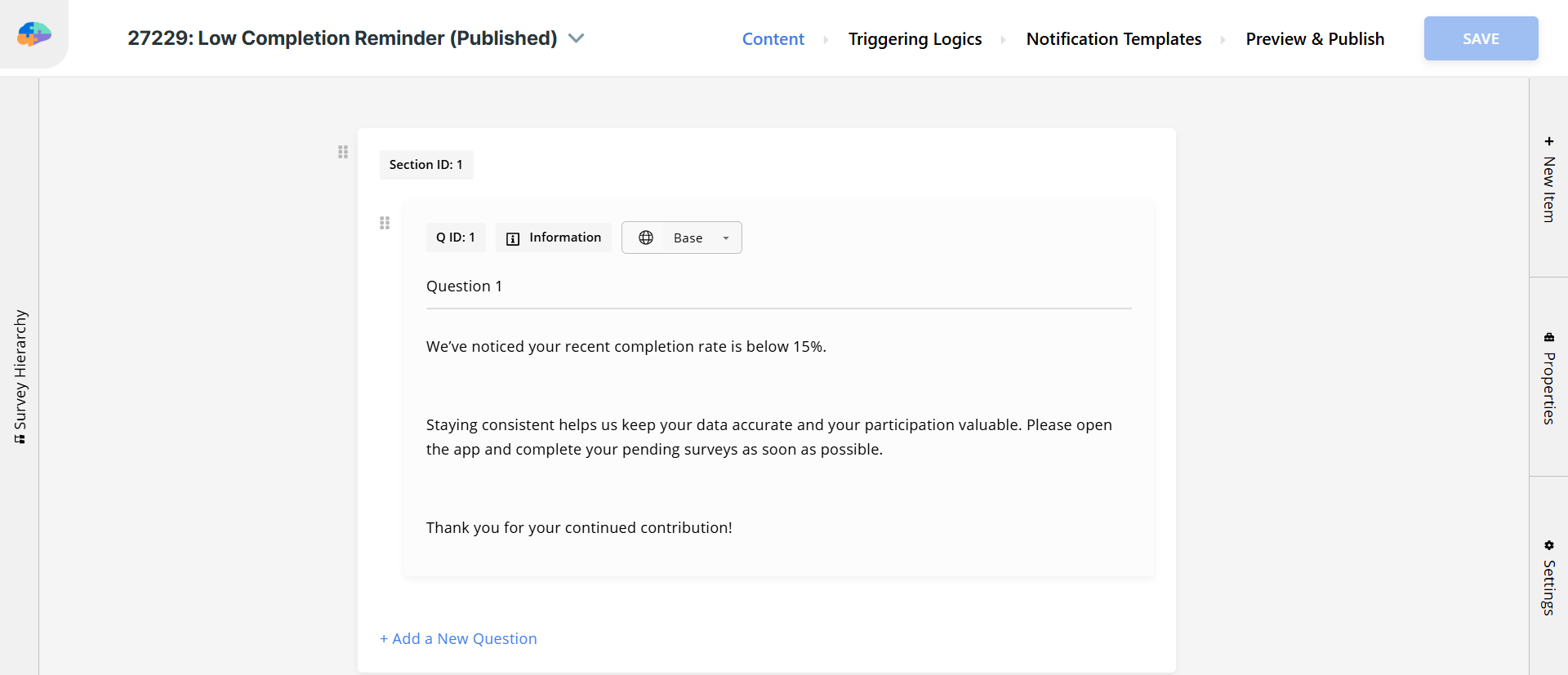1568x675 pixels.
Task: Go to the Triggering Logics tab
Action: [915, 39]
